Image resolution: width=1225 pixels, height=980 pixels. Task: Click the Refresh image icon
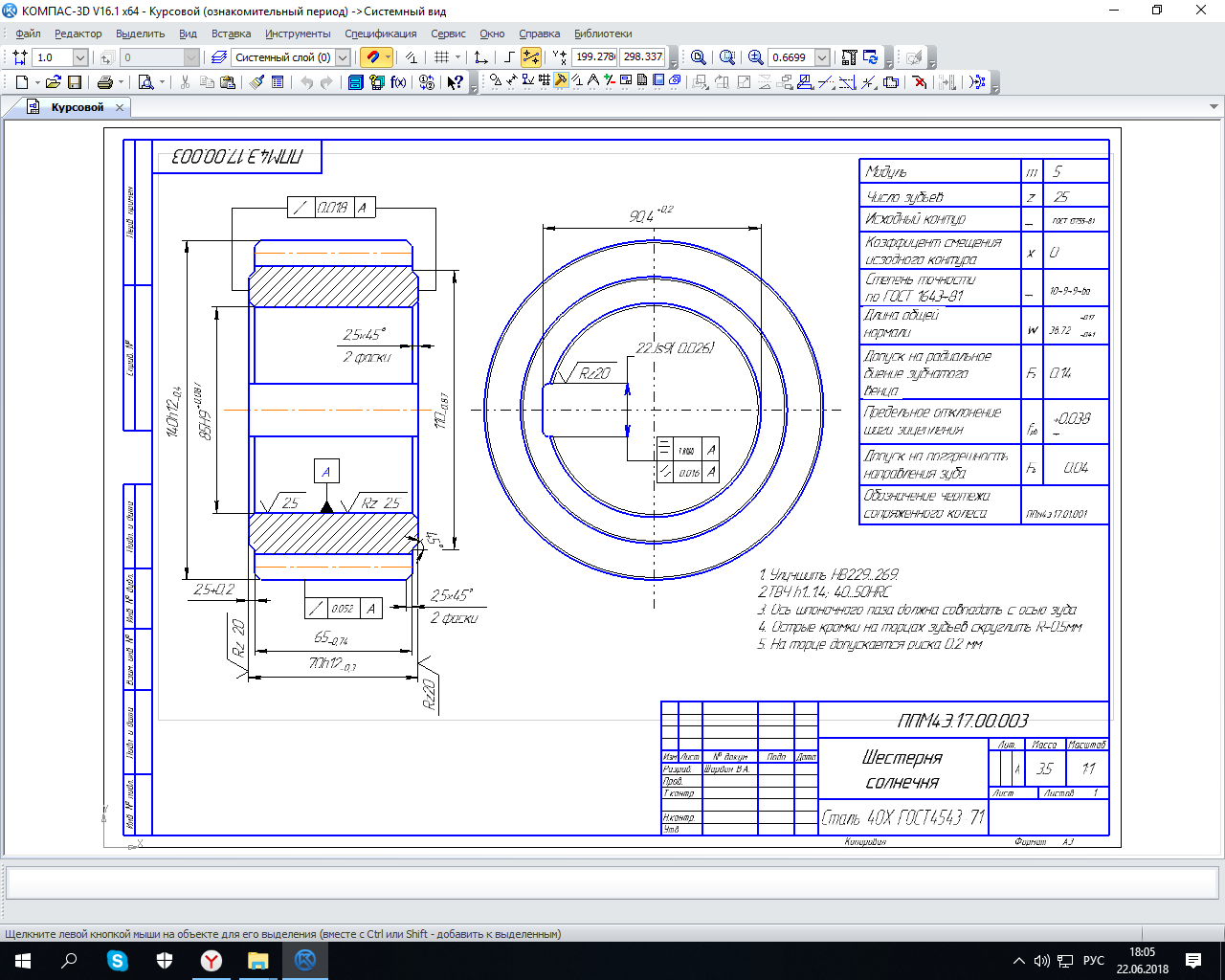tap(870, 57)
